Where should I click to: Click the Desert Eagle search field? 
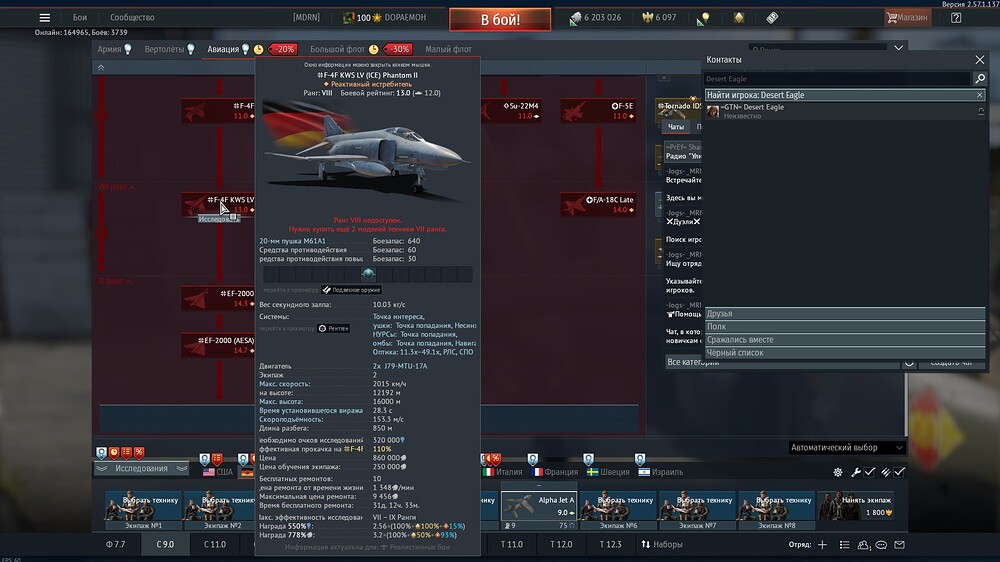(x=837, y=78)
